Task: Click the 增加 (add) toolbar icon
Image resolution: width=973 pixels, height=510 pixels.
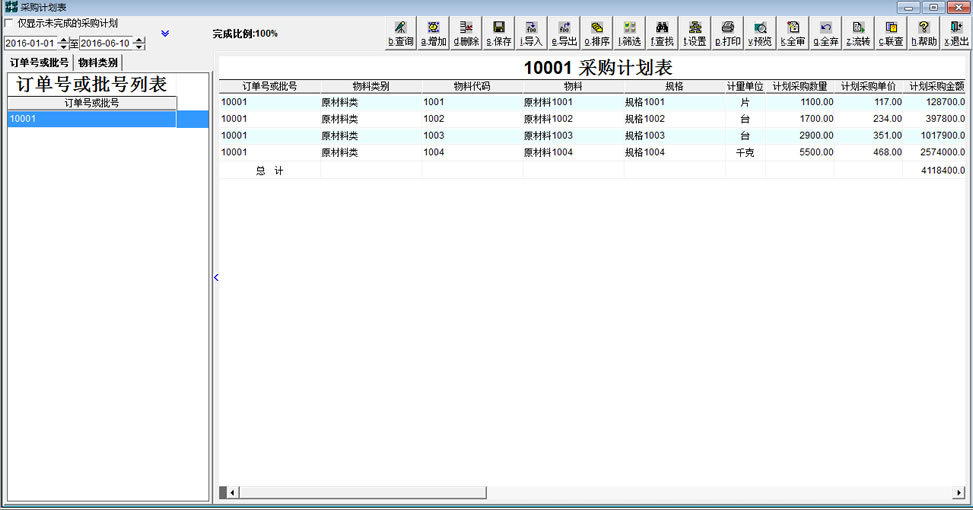Action: click(433, 34)
